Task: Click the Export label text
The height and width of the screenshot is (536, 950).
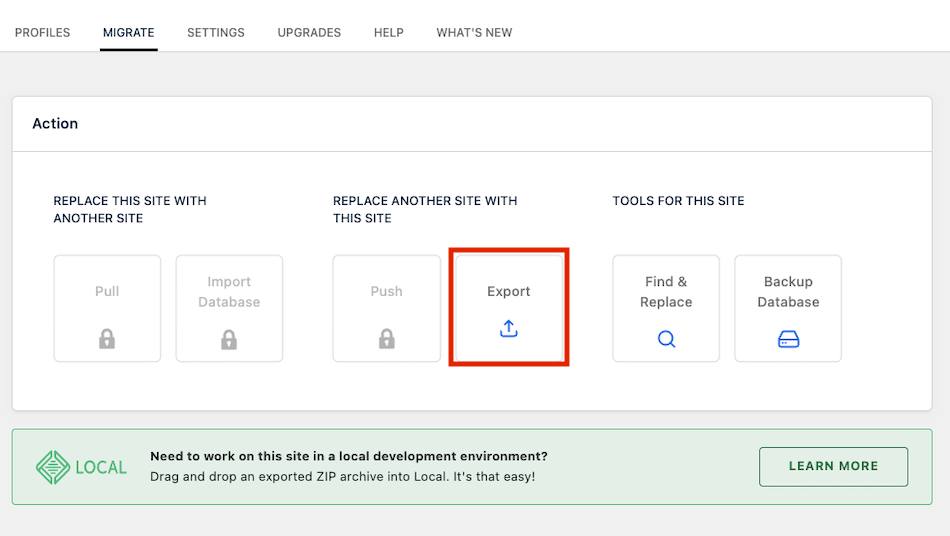Action: (x=509, y=292)
